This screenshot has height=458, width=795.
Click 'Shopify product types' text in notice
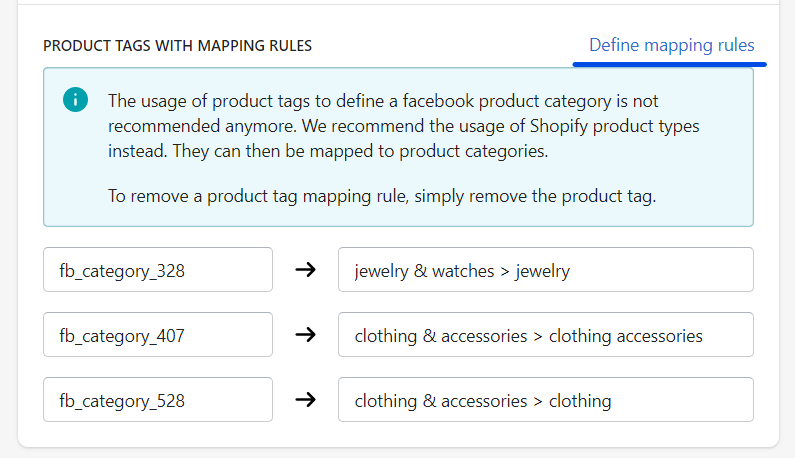click(x=615, y=126)
